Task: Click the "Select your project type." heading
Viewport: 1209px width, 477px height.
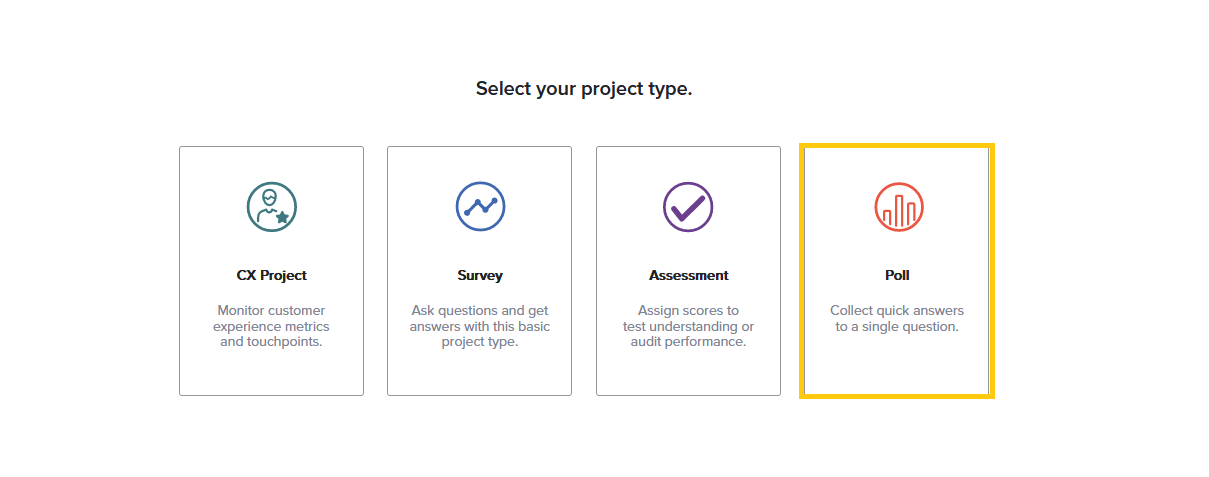Action: click(584, 89)
